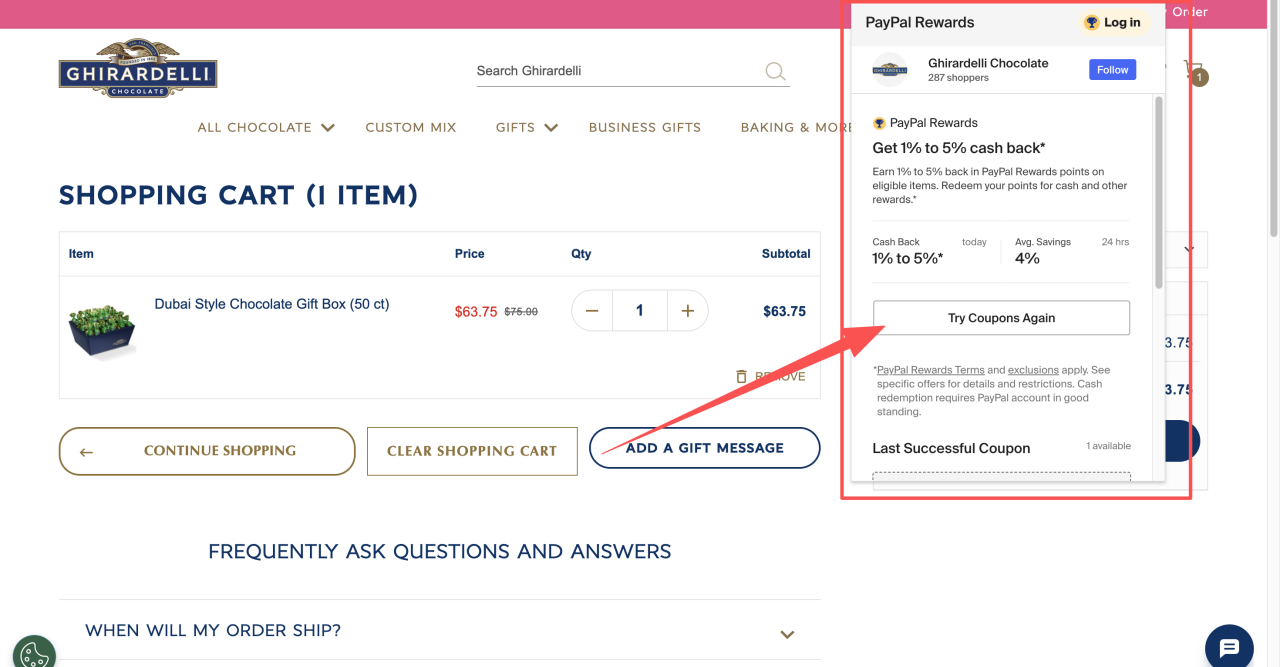Open BUSINESS GIFTS in the navigation
1280x667 pixels.
(x=645, y=127)
